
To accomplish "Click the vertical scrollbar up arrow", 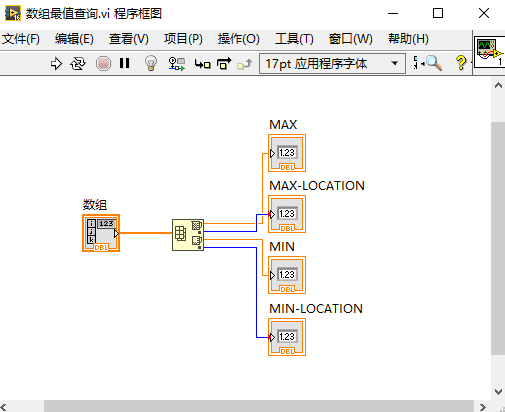I will (498, 85).
